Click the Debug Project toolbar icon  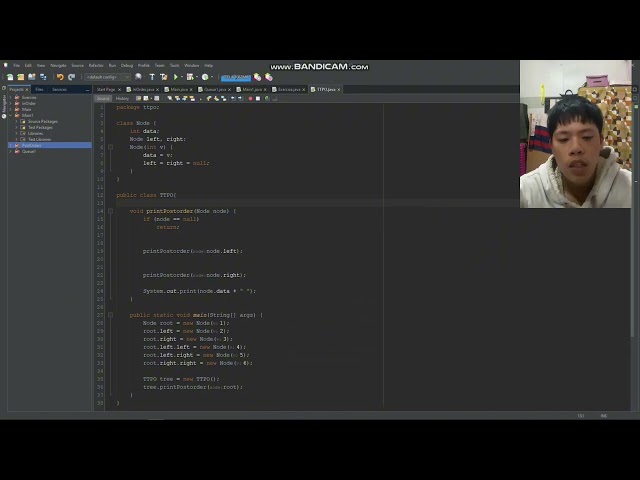pyautogui.click(x=190, y=77)
